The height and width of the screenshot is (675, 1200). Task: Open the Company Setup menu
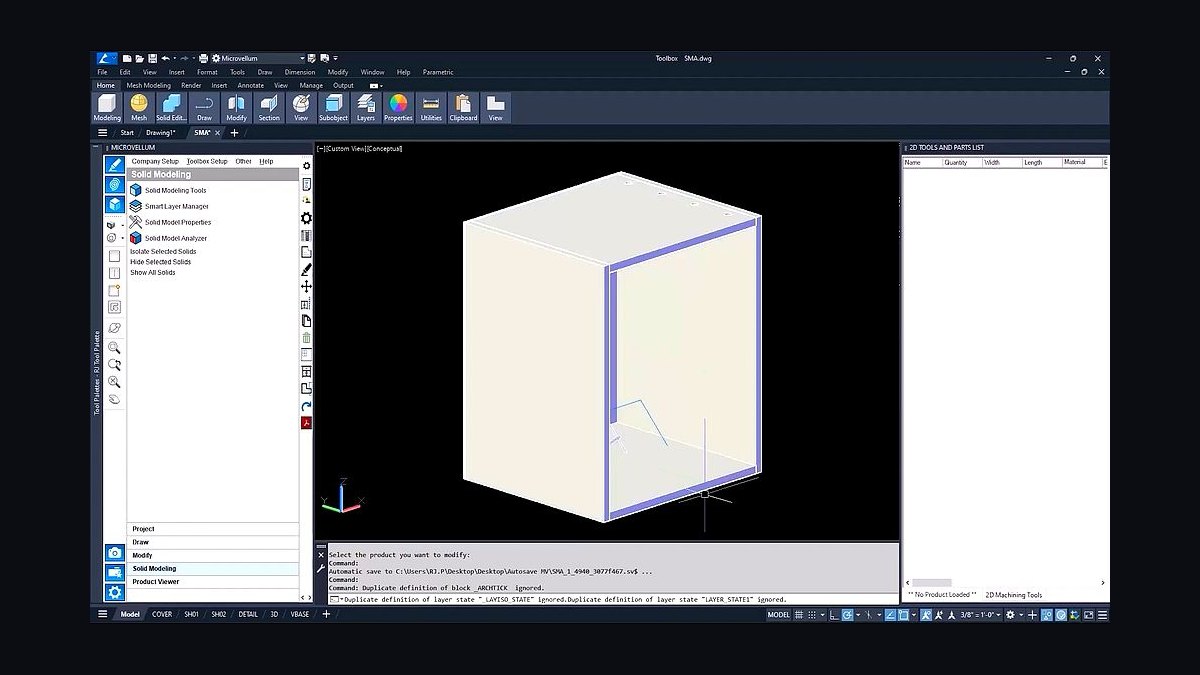155,161
